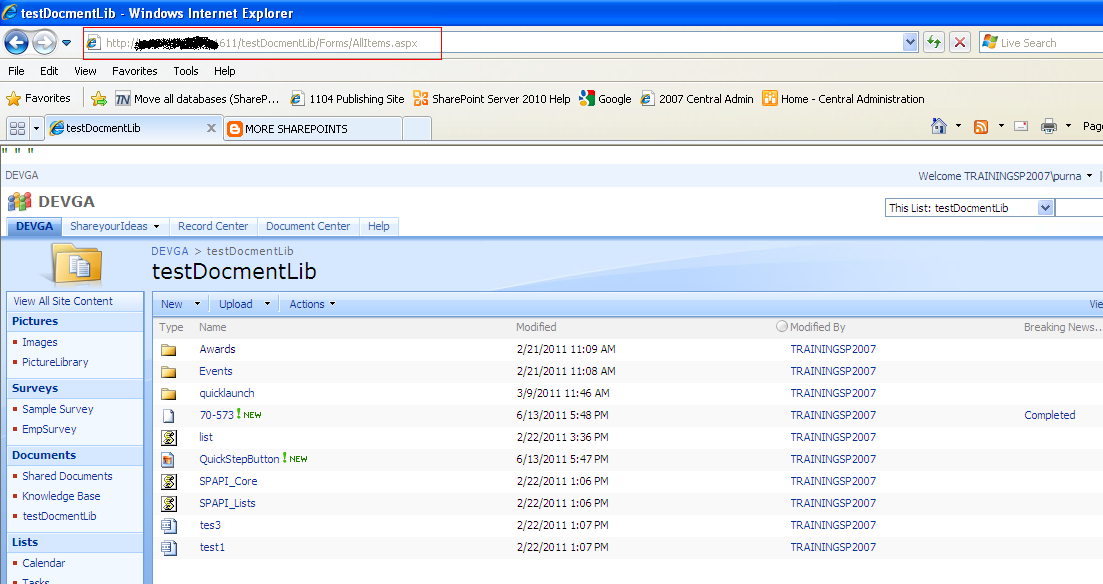This screenshot has width=1103, height=584.
Task: Click the Awards folder icon
Action: click(x=169, y=350)
